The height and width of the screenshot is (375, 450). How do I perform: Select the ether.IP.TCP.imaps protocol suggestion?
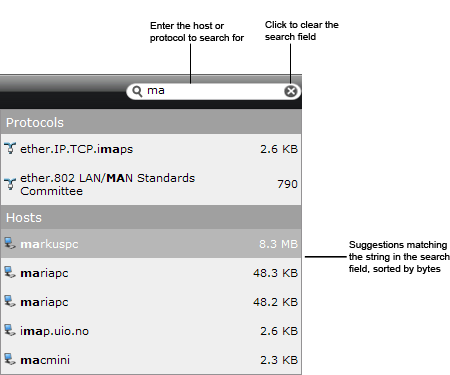(151, 149)
